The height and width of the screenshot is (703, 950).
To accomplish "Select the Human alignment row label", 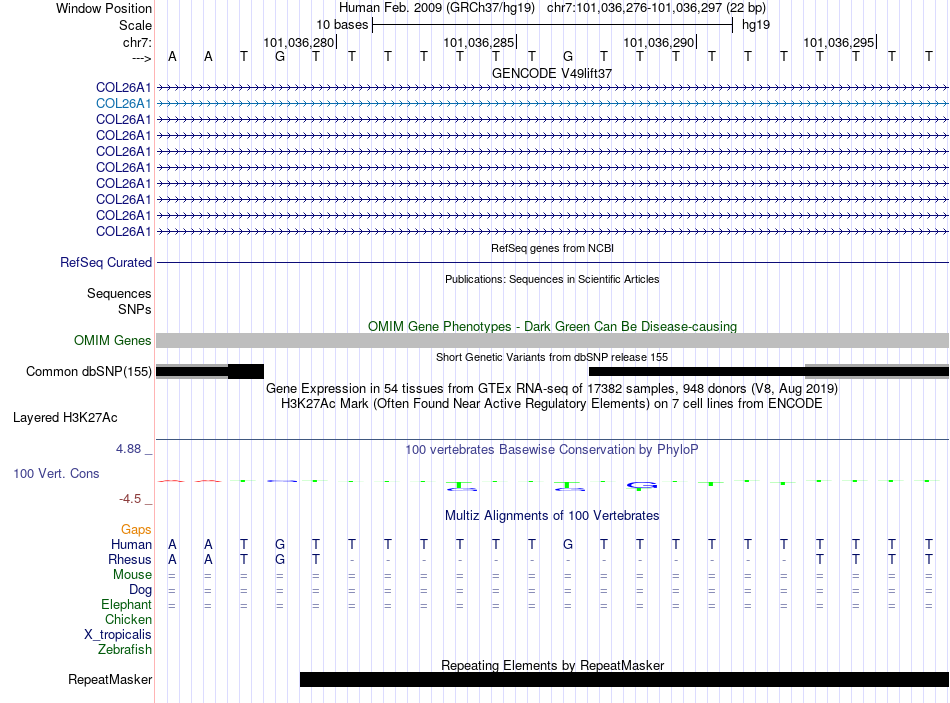I will pyautogui.click(x=131, y=544).
